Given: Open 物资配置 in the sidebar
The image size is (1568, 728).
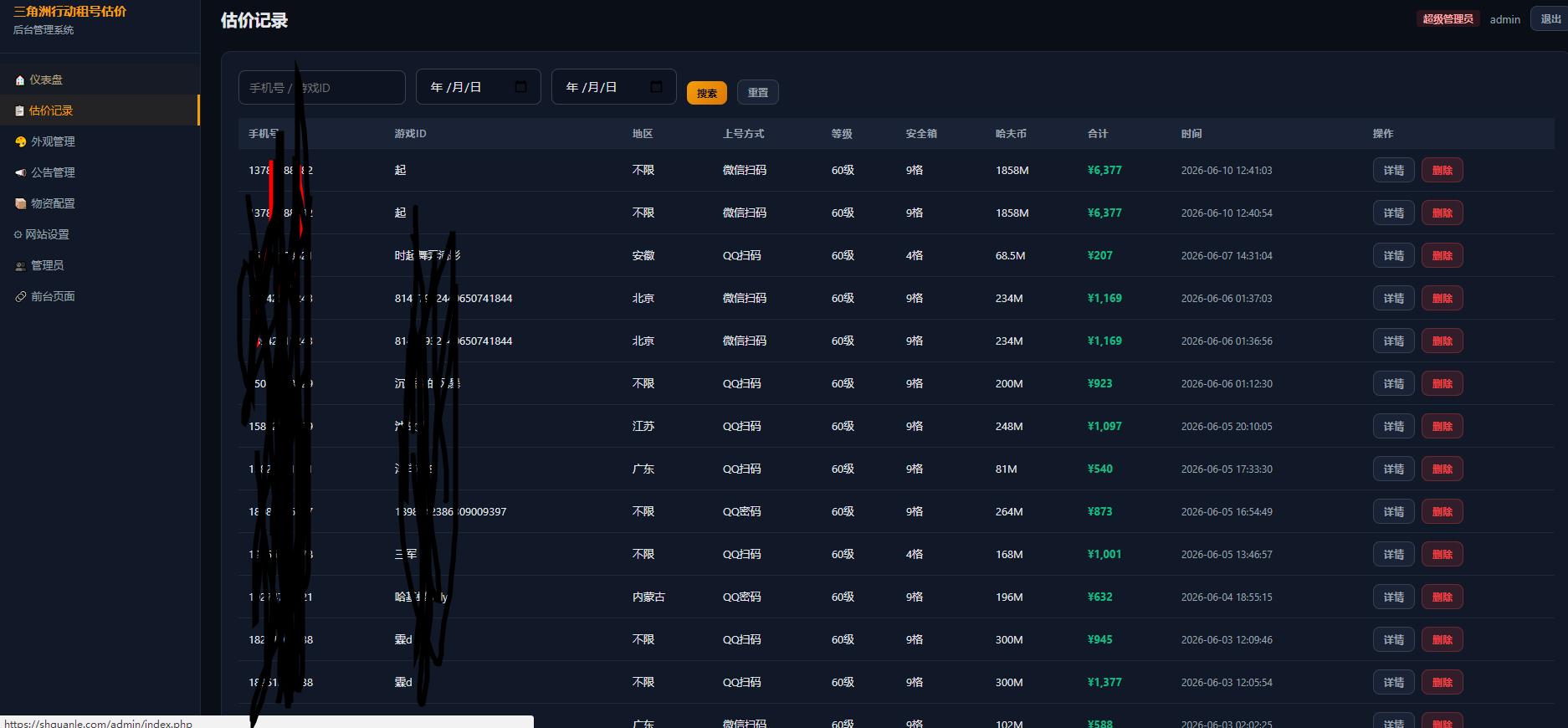Looking at the screenshot, I should 100,203.
